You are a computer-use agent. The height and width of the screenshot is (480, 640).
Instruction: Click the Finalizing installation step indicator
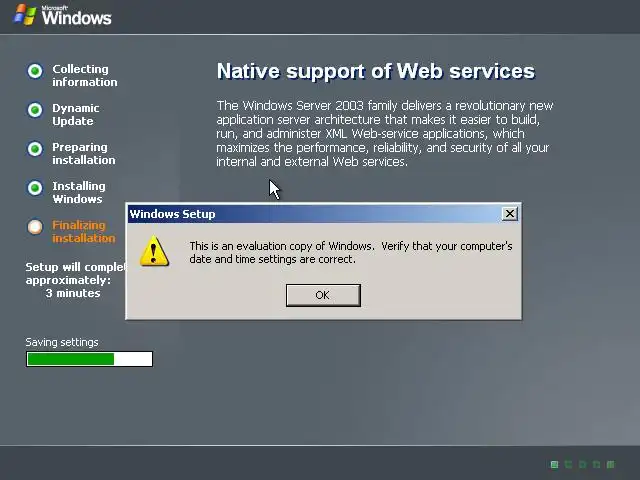tap(35, 227)
